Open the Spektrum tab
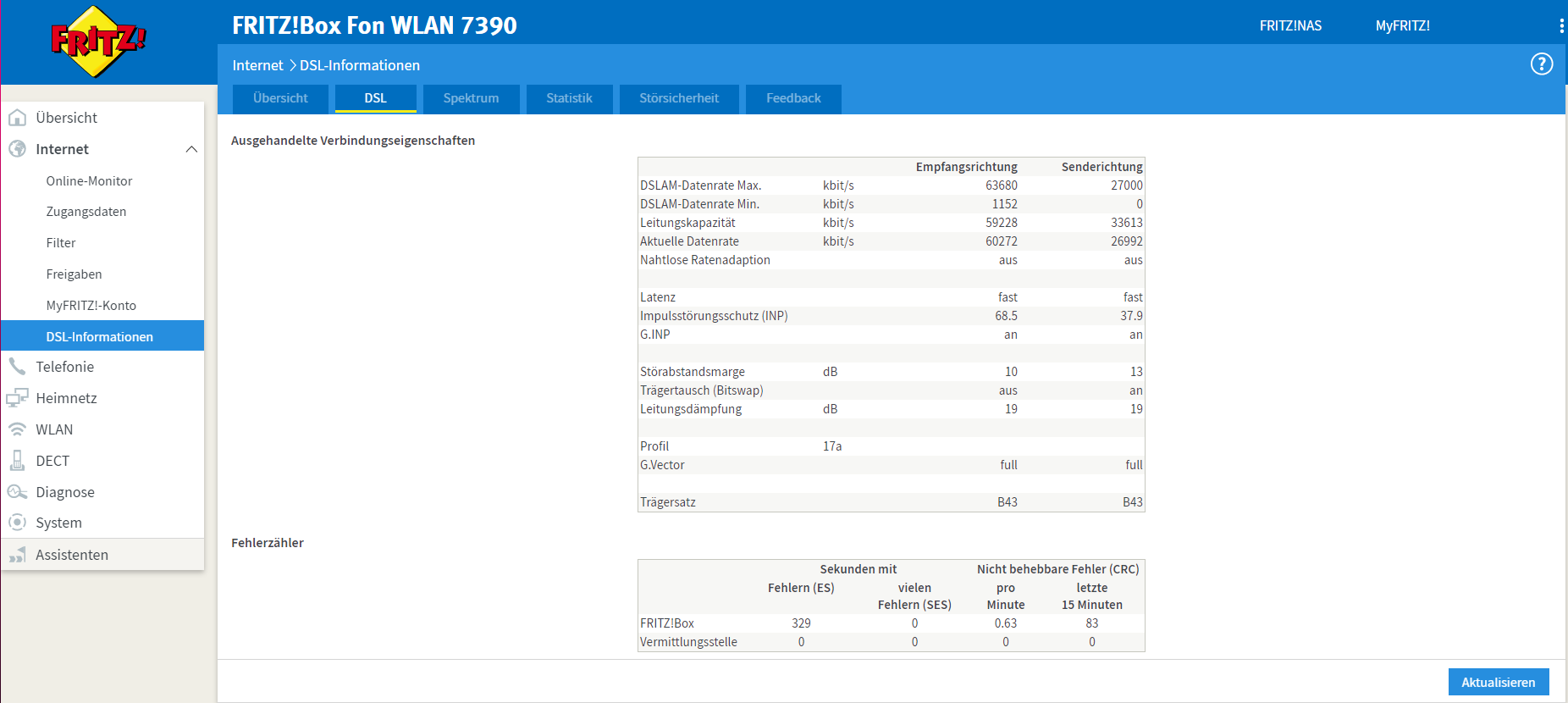Screen dimensions: 1568x703 [471, 98]
